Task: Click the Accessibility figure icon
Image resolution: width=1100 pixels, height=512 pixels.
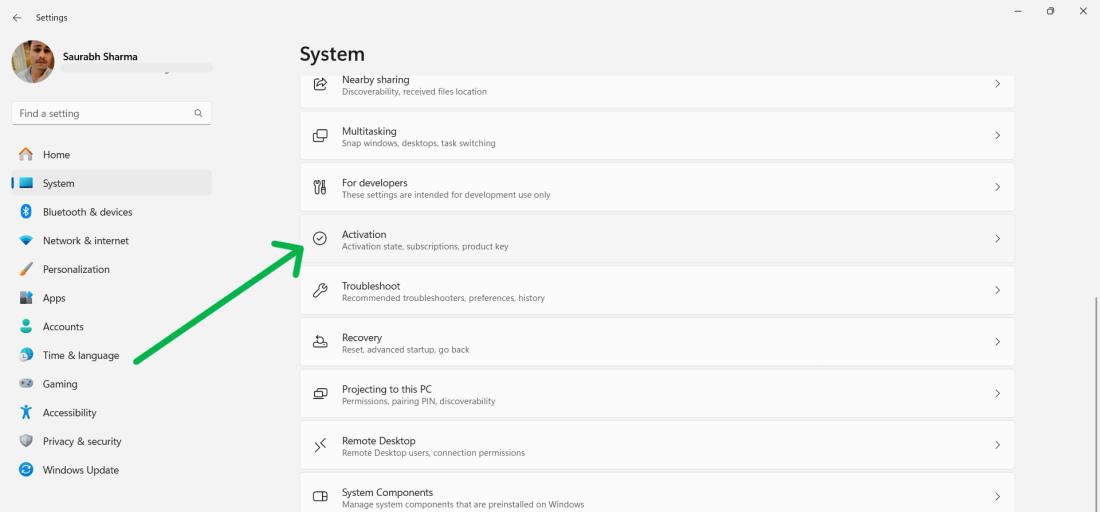Action: pos(26,413)
